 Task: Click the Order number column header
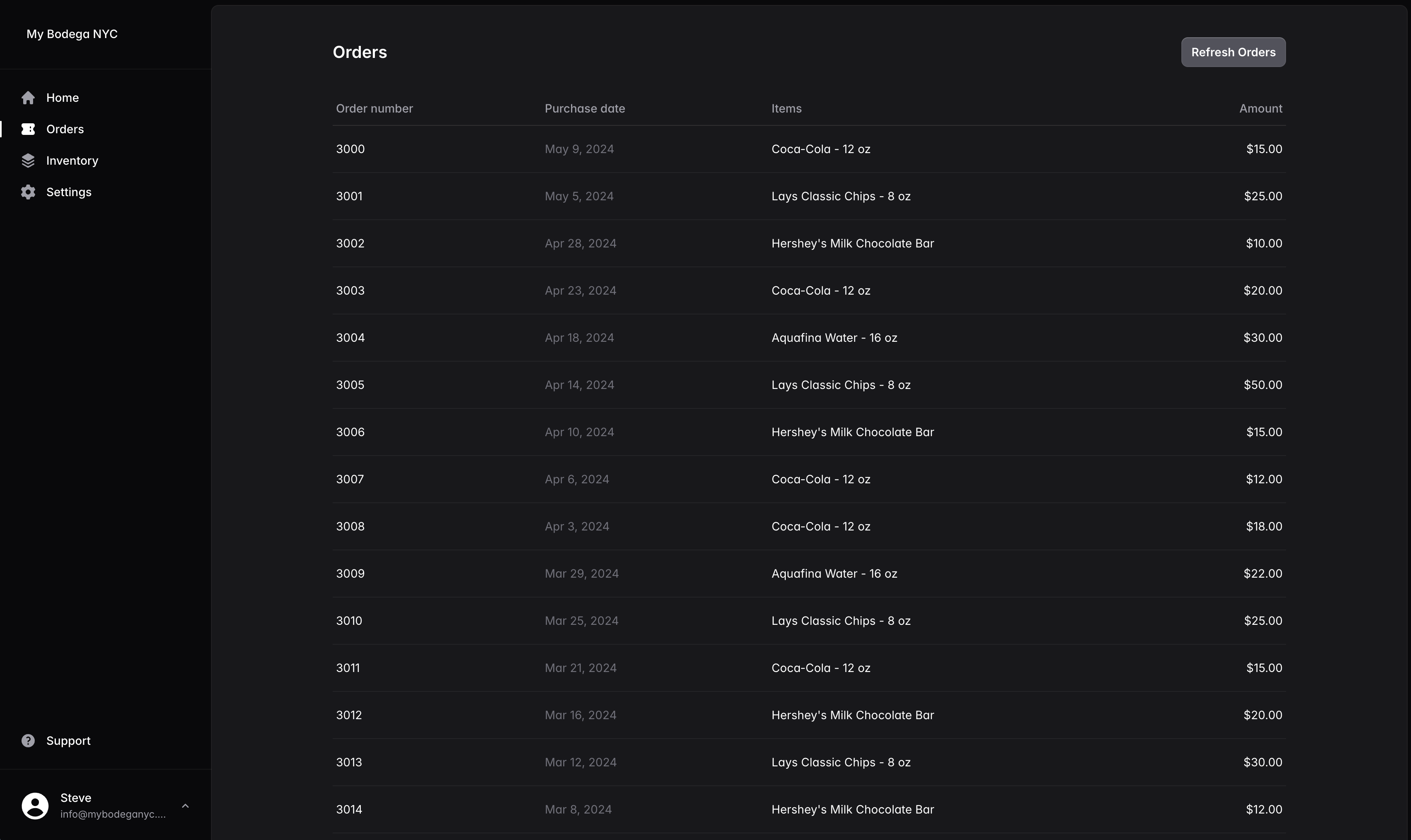click(374, 109)
